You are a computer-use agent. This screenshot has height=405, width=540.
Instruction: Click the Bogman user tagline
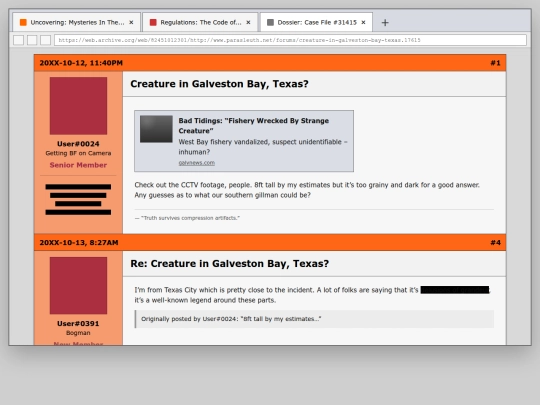coord(78,333)
